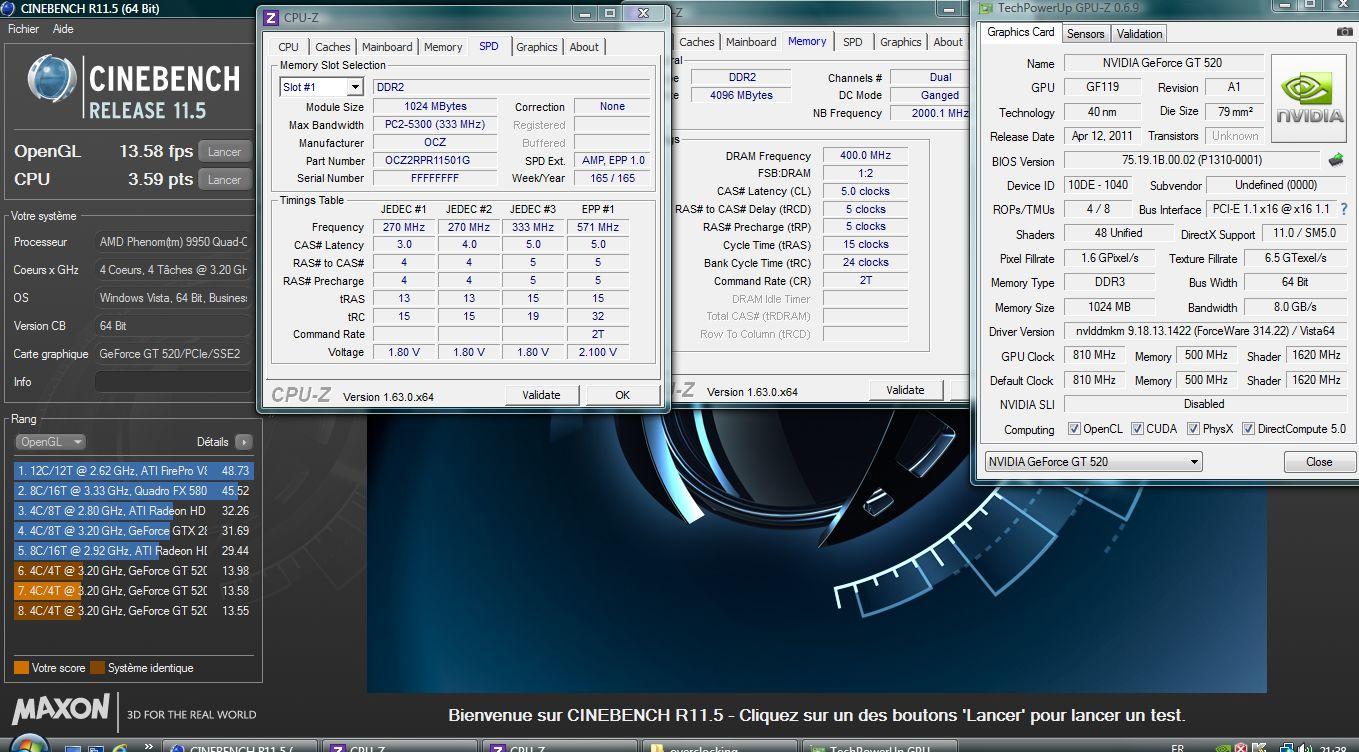This screenshot has height=752, width=1359.
Task: Open the Aide menu
Action: 63,29
